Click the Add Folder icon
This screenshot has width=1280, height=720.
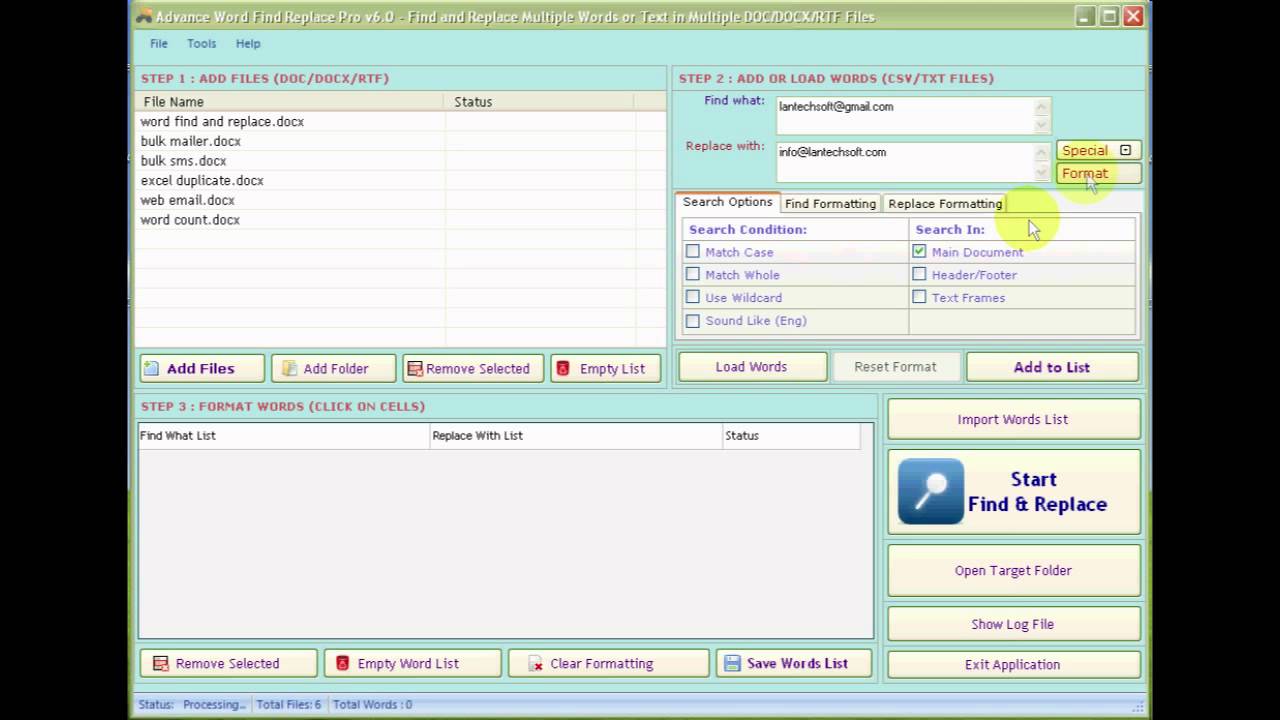coord(289,368)
